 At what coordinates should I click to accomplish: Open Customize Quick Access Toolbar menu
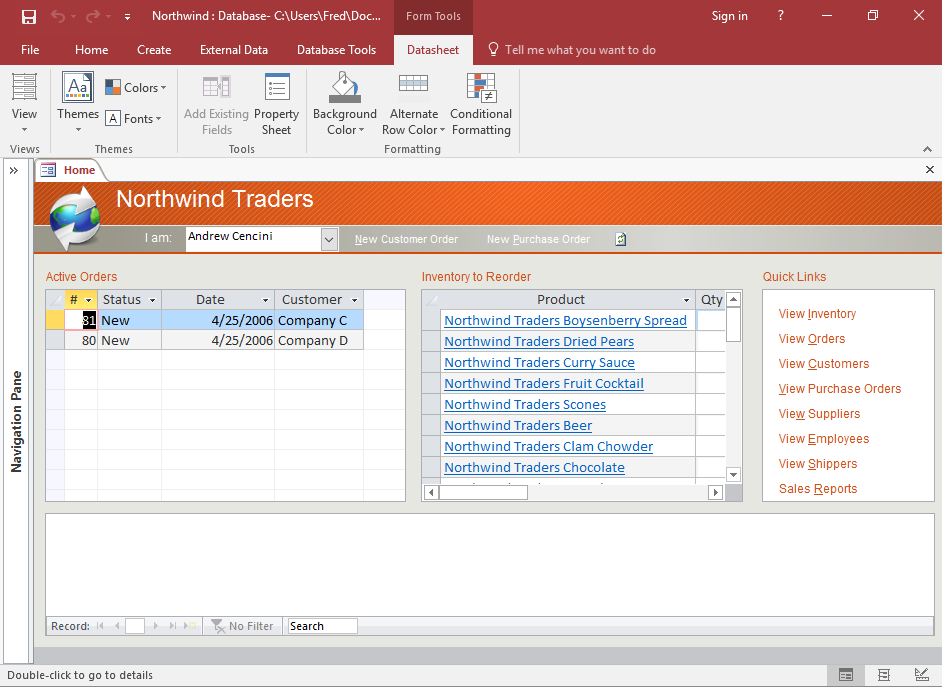point(127,17)
